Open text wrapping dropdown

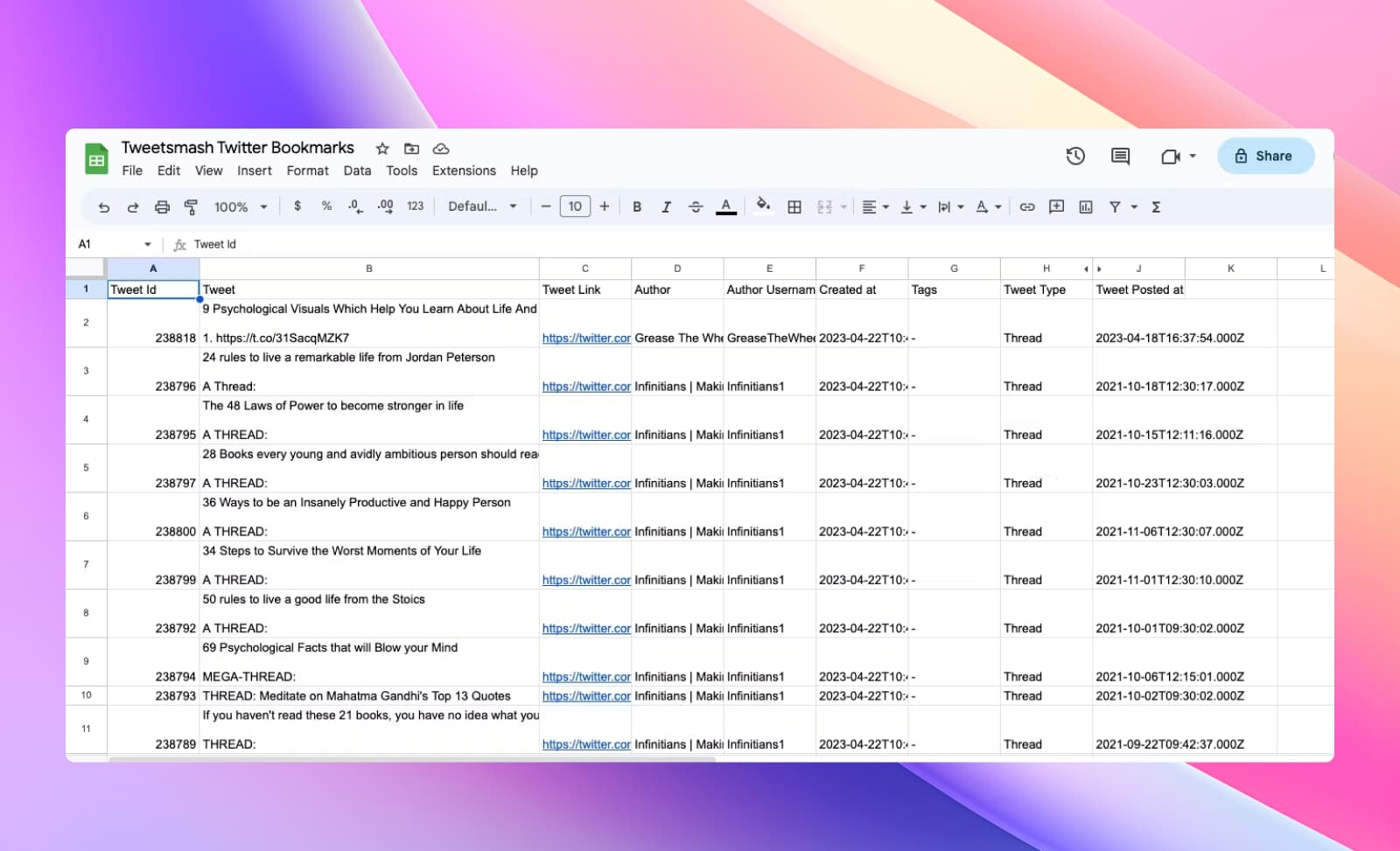pyautogui.click(x=950, y=207)
